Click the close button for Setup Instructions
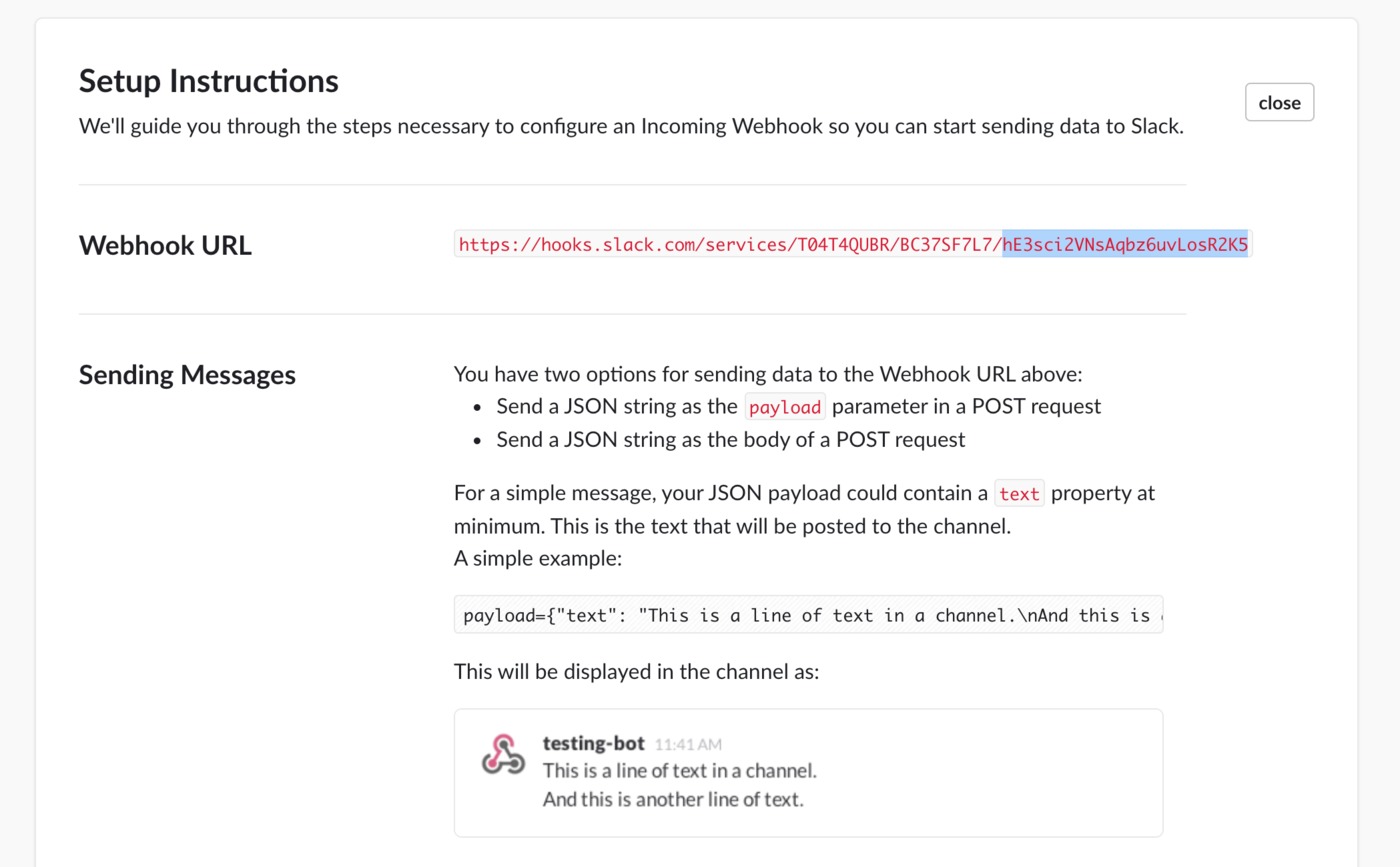The width and height of the screenshot is (1400, 867). (1279, 102)
